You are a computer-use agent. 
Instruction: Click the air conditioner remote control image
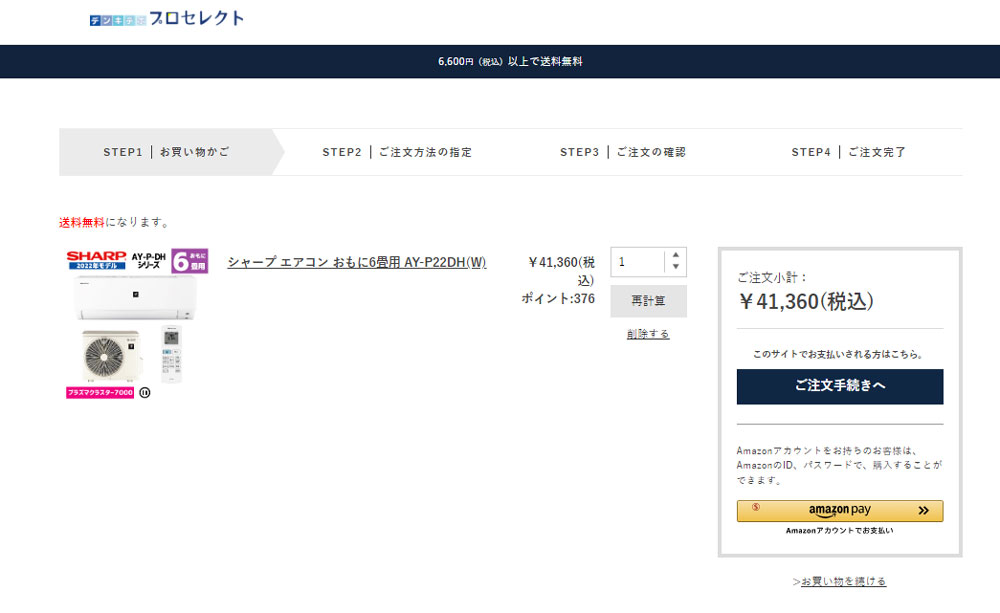tap(171, 353)
